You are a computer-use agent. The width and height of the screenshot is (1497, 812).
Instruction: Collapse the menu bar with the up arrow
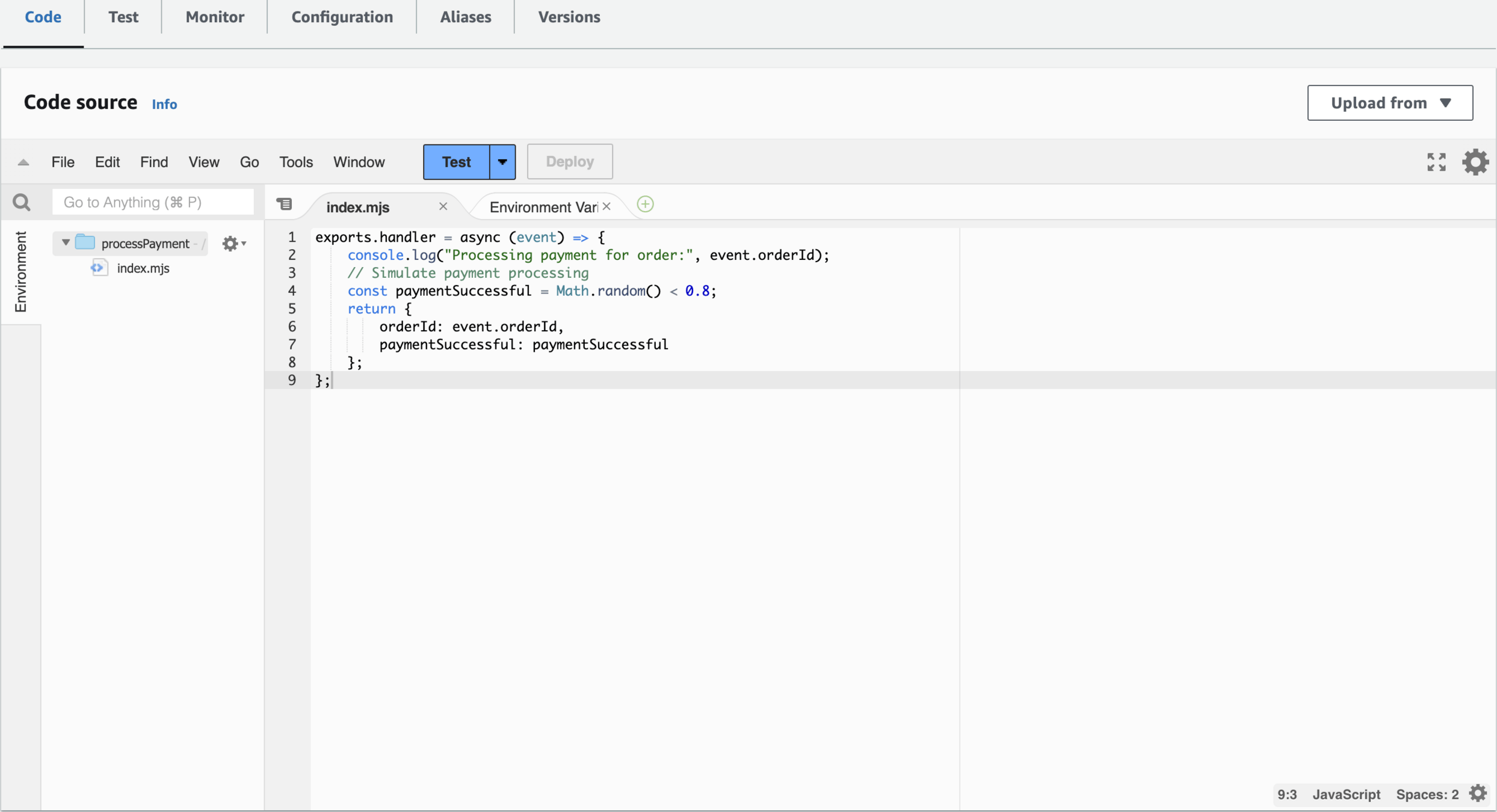(x=23, y=162)
